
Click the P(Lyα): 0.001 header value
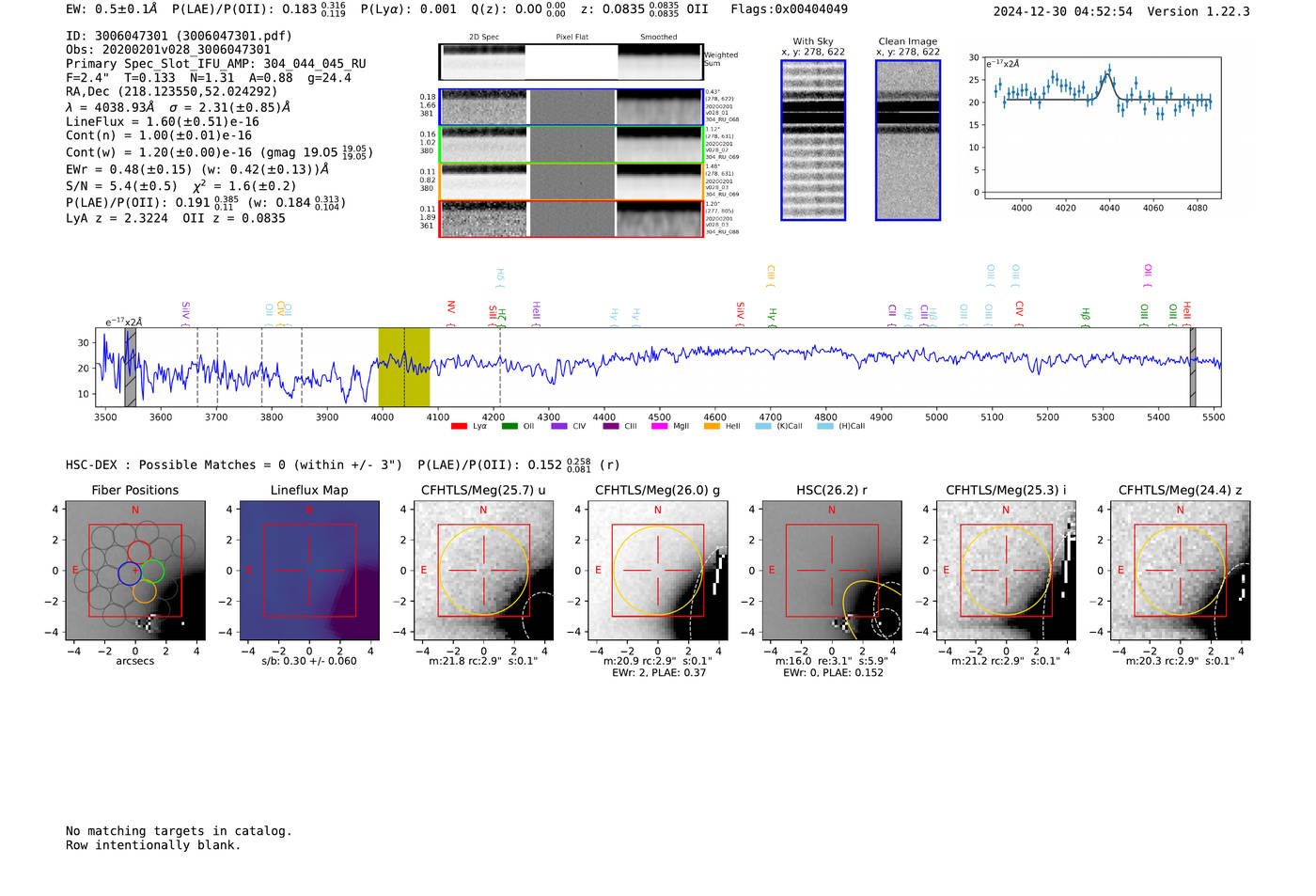point(409,9)
